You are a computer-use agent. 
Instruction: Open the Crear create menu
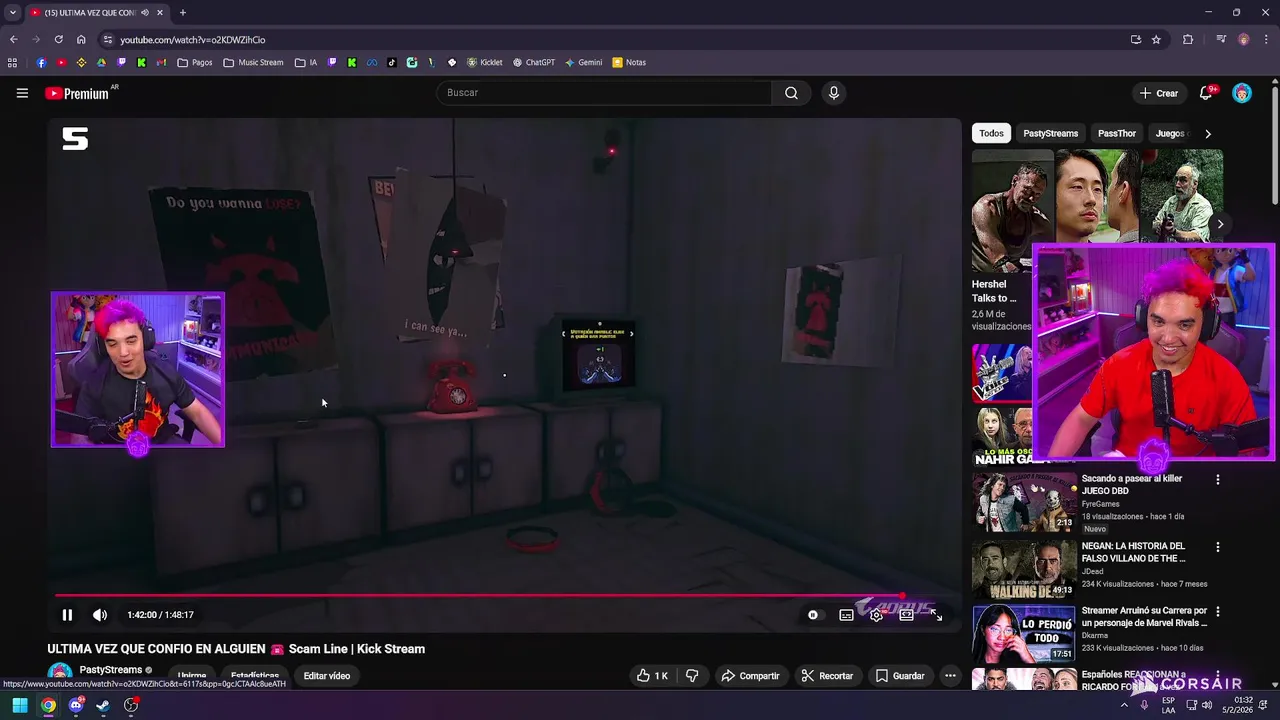point(1159,93)
